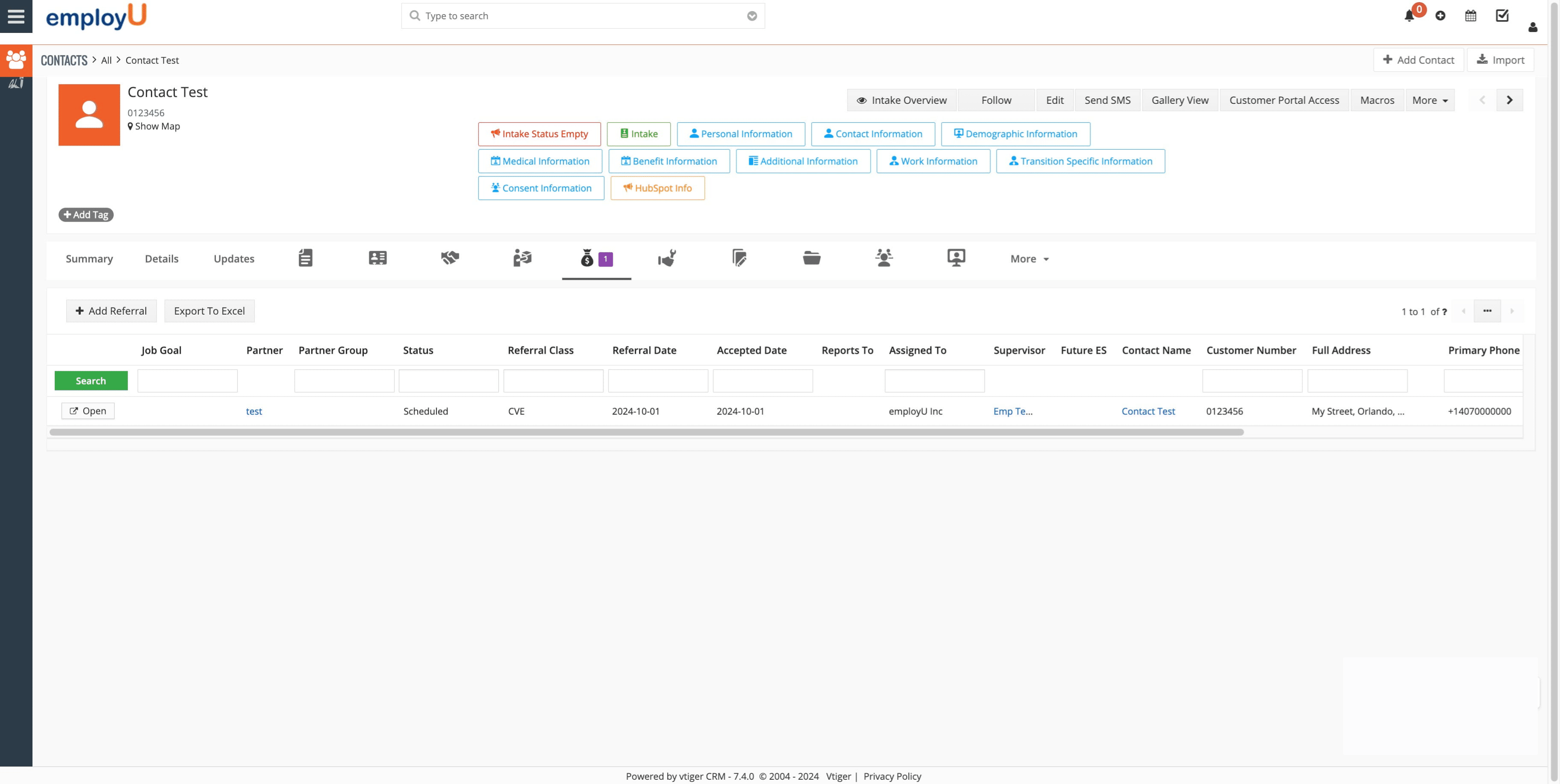Click the Add Referral button

tap(111, 311)
